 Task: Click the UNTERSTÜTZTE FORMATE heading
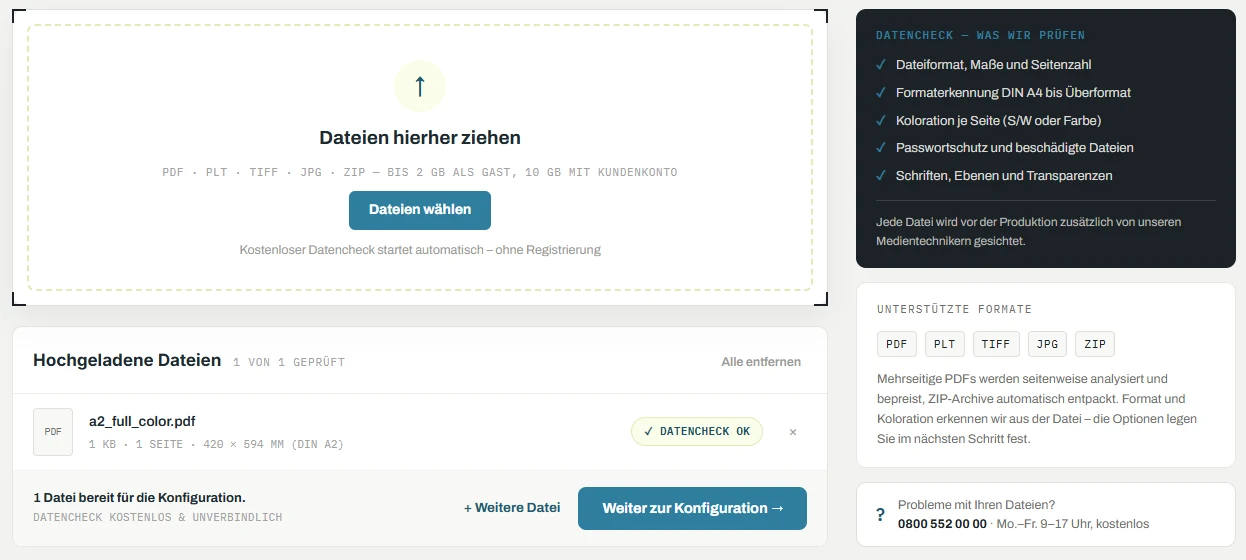pyautogui.click(x=955, y=309)
